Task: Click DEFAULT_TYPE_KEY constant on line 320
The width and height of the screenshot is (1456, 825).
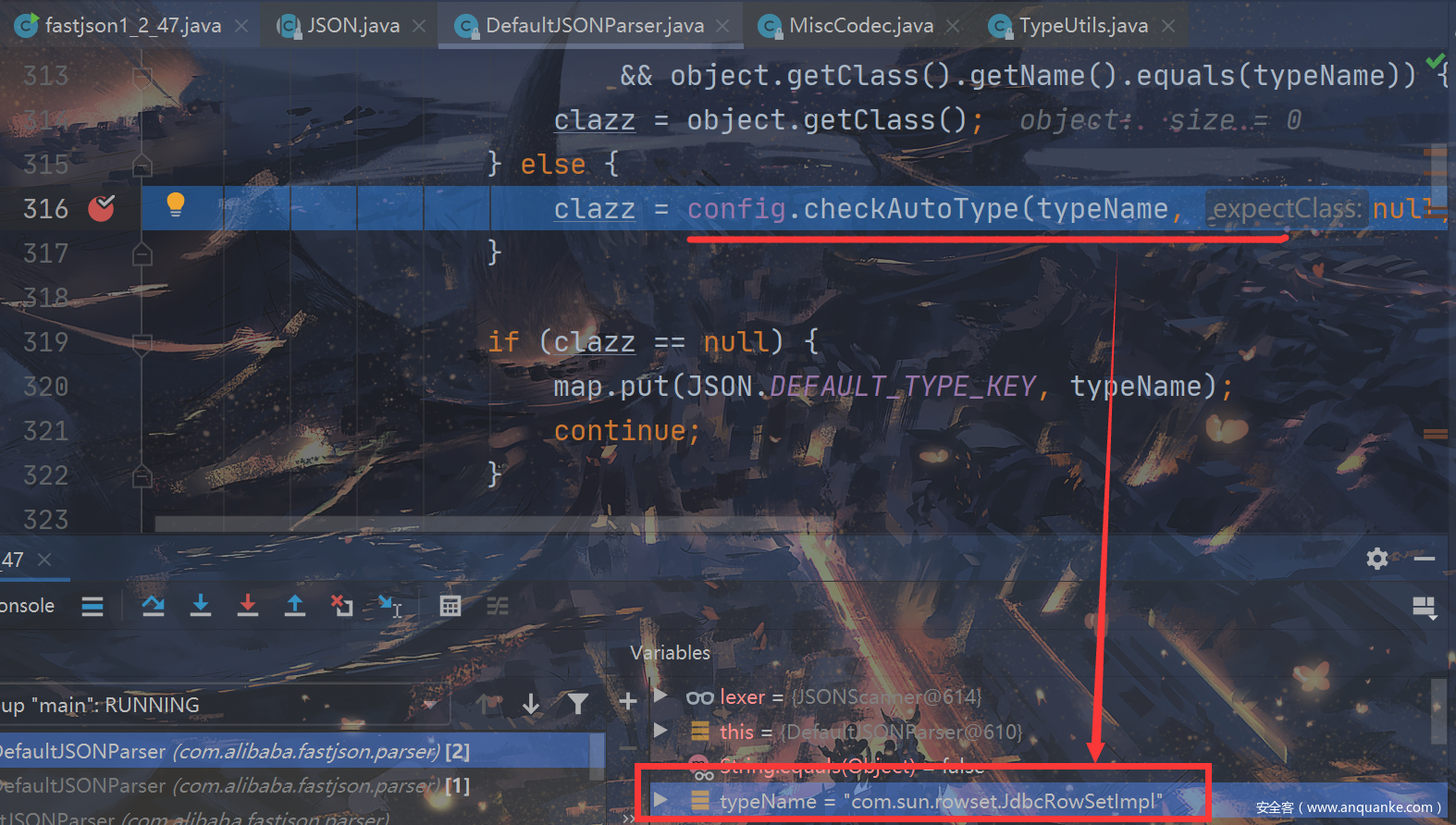Action: [902, 386]
